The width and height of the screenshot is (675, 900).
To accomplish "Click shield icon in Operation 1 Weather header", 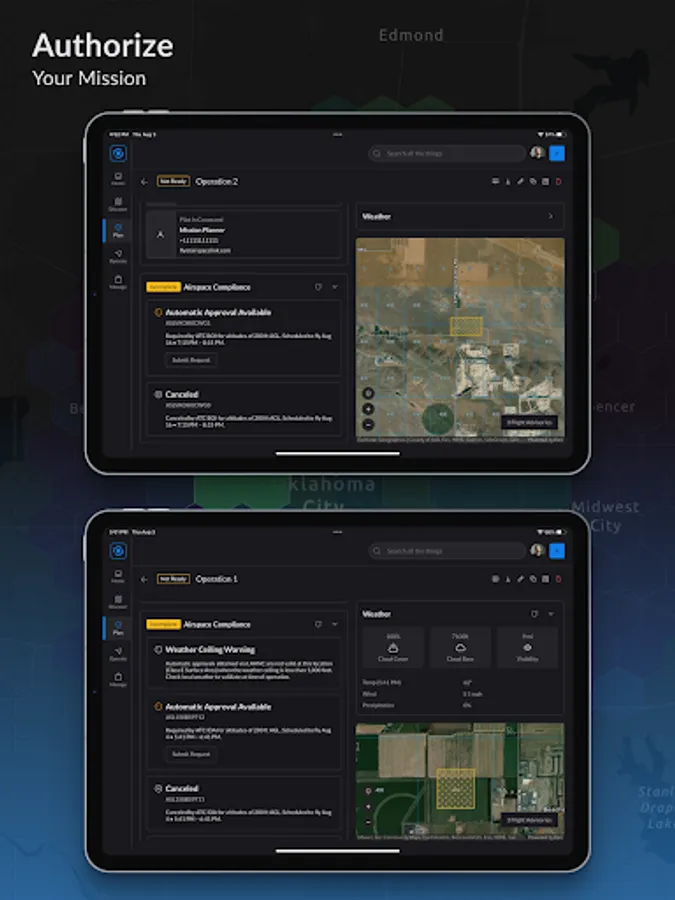I will coord(534,614).
